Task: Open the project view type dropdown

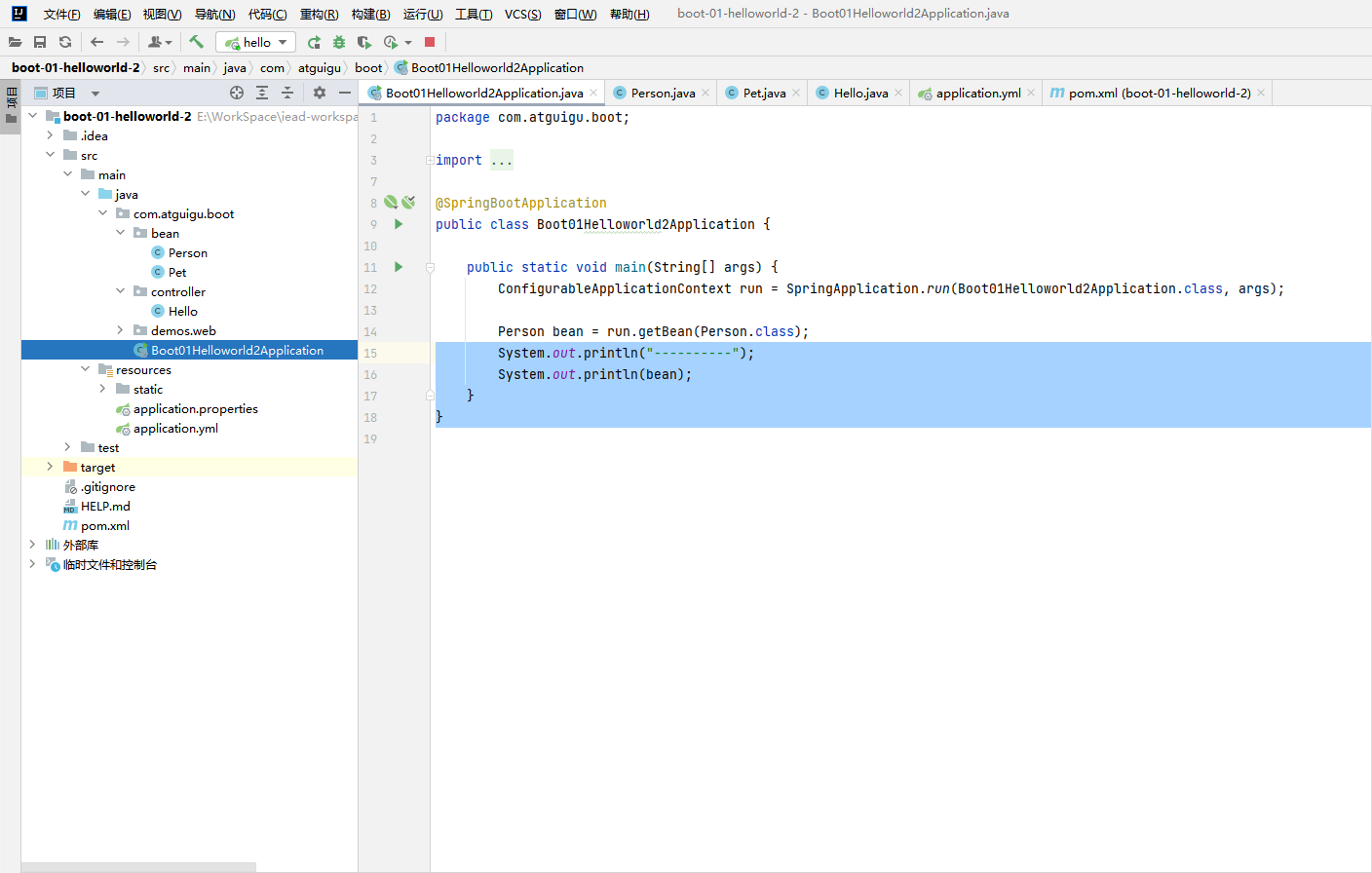Action: point(95,94)
